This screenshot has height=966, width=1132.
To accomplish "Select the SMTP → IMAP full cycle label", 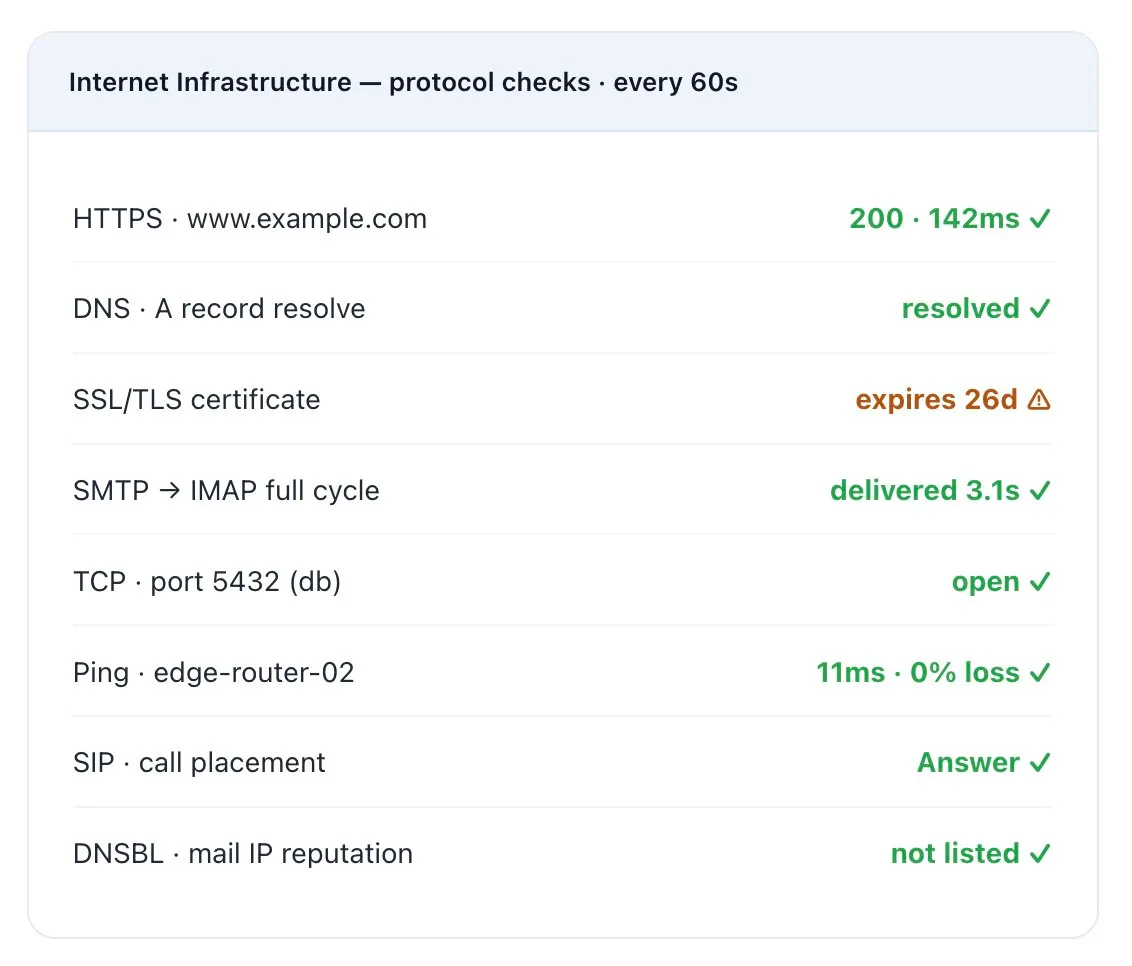I will coord(226,491).
